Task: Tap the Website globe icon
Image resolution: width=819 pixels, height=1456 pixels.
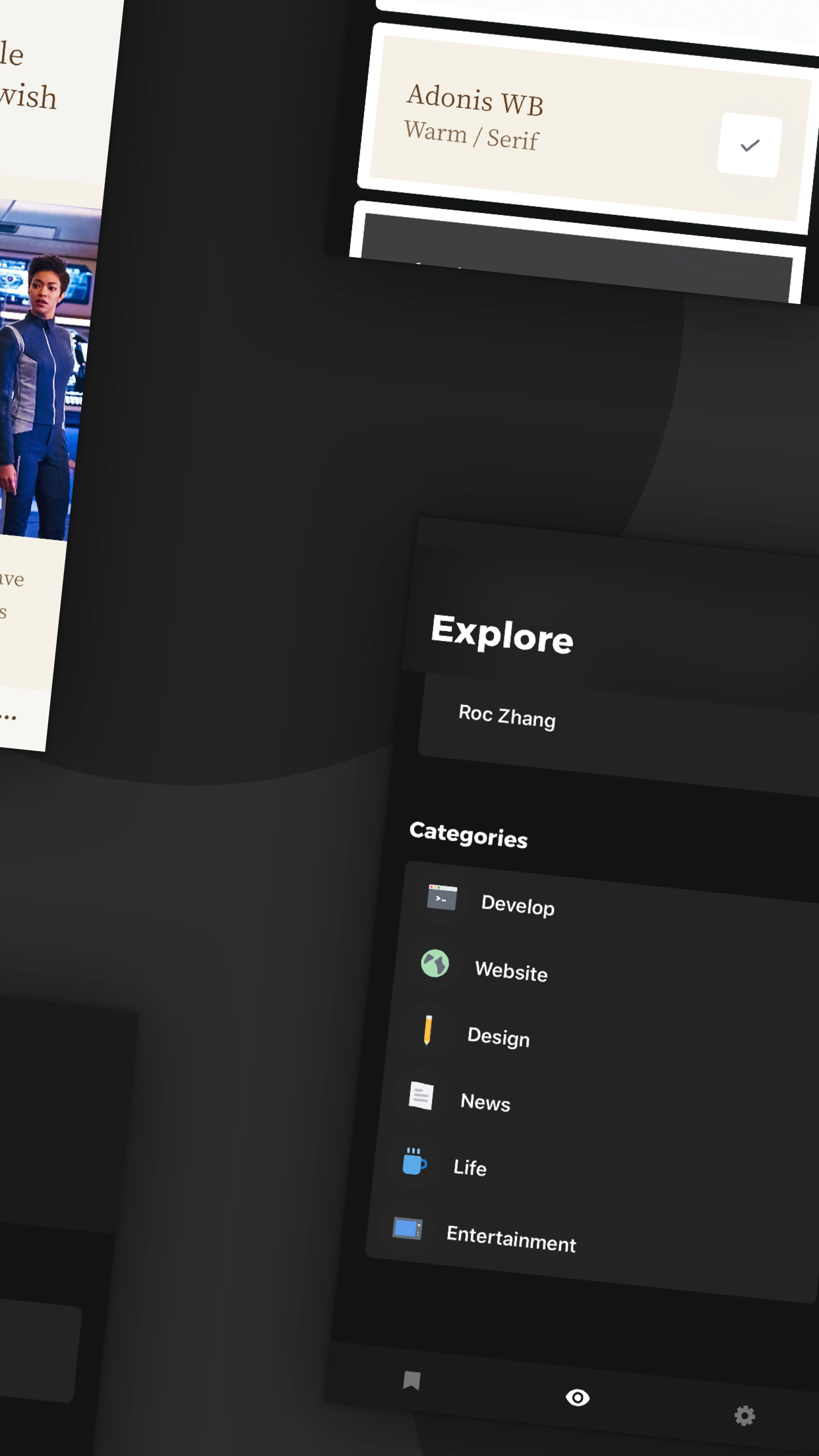Action: [x=435, y=963]
